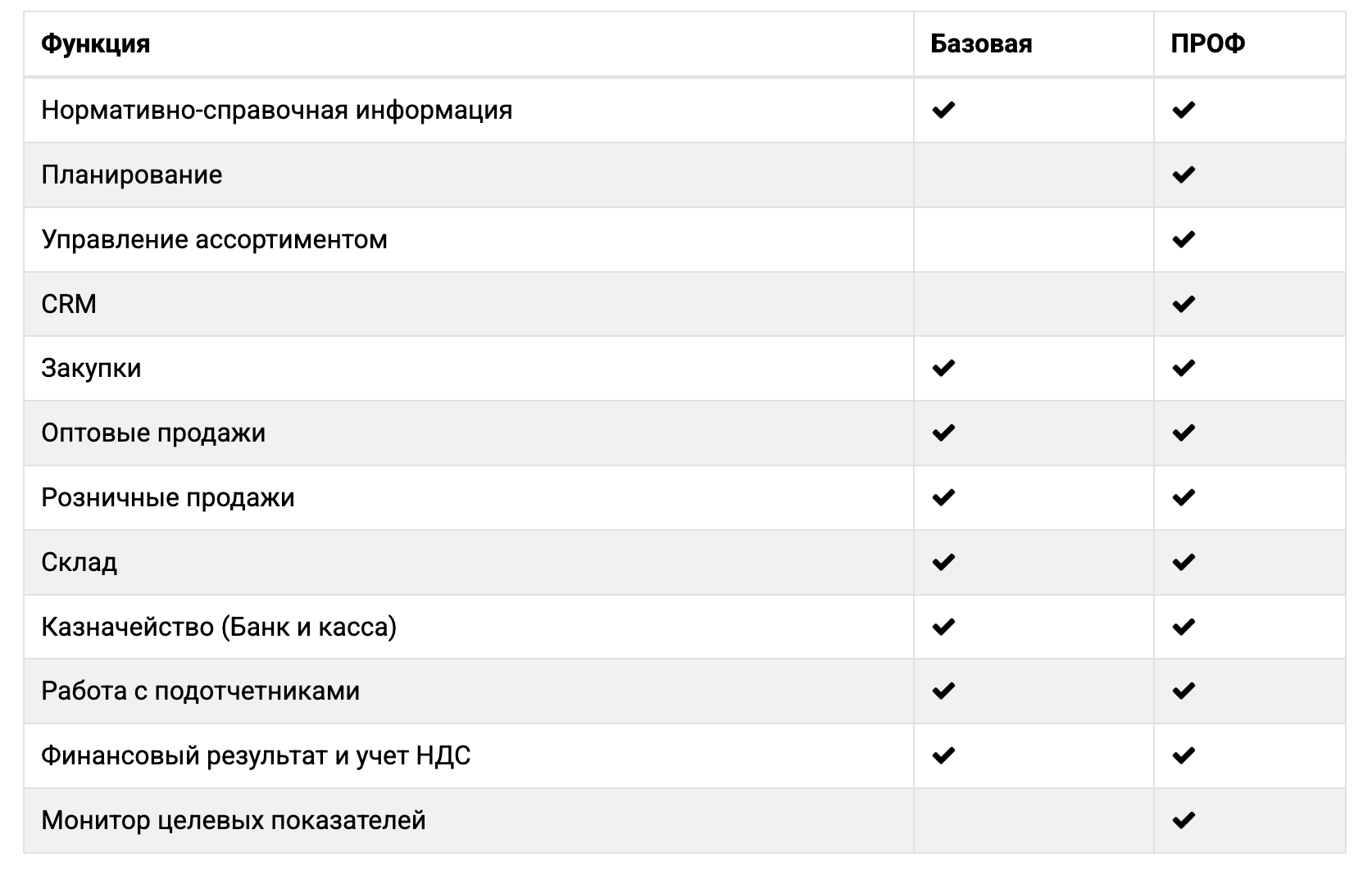This screenshot has width=1372, height=875.
Task: Click the Базовая checkmark for Закупки
Action: click(943, 368)
